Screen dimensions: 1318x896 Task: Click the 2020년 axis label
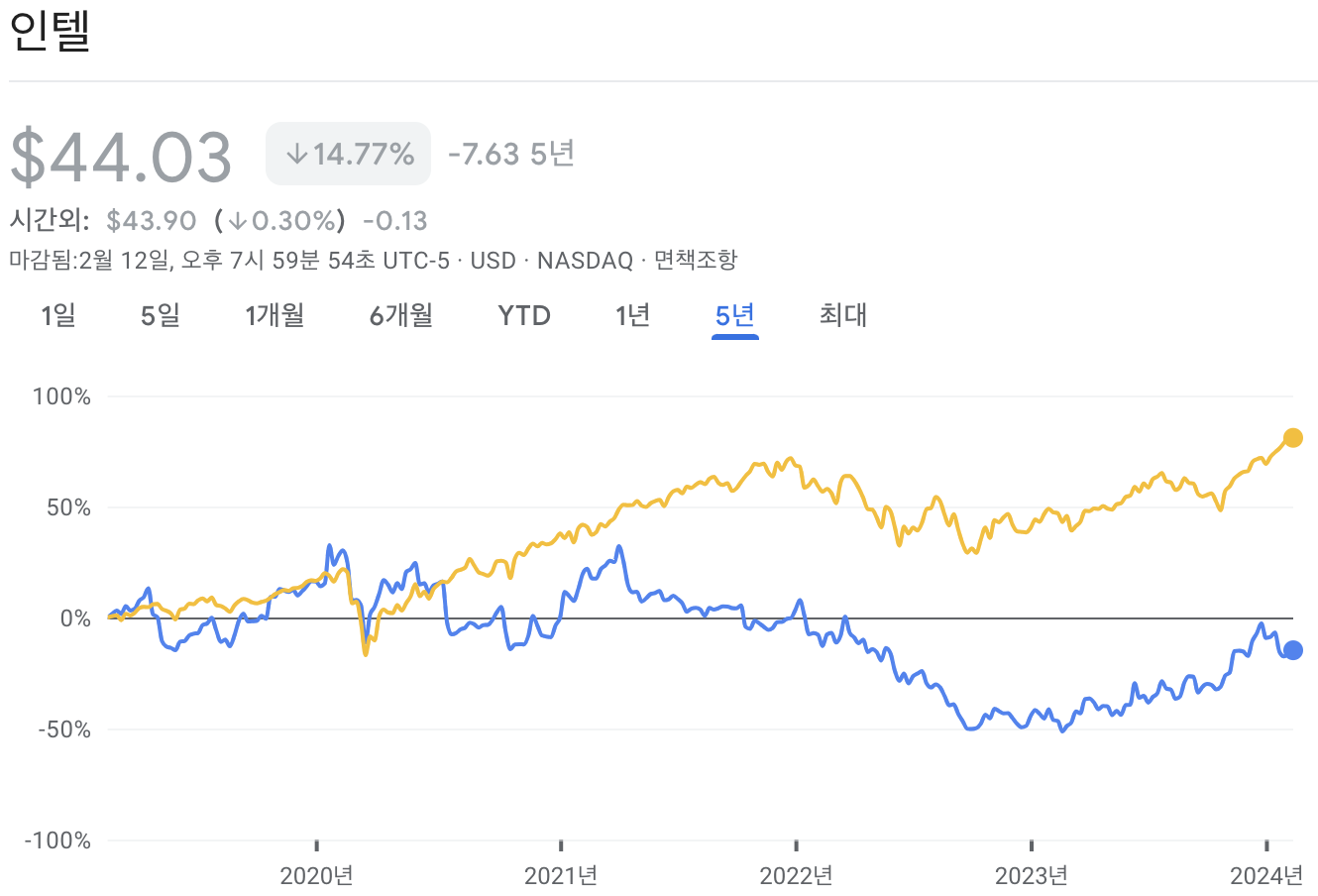point(317,877)
